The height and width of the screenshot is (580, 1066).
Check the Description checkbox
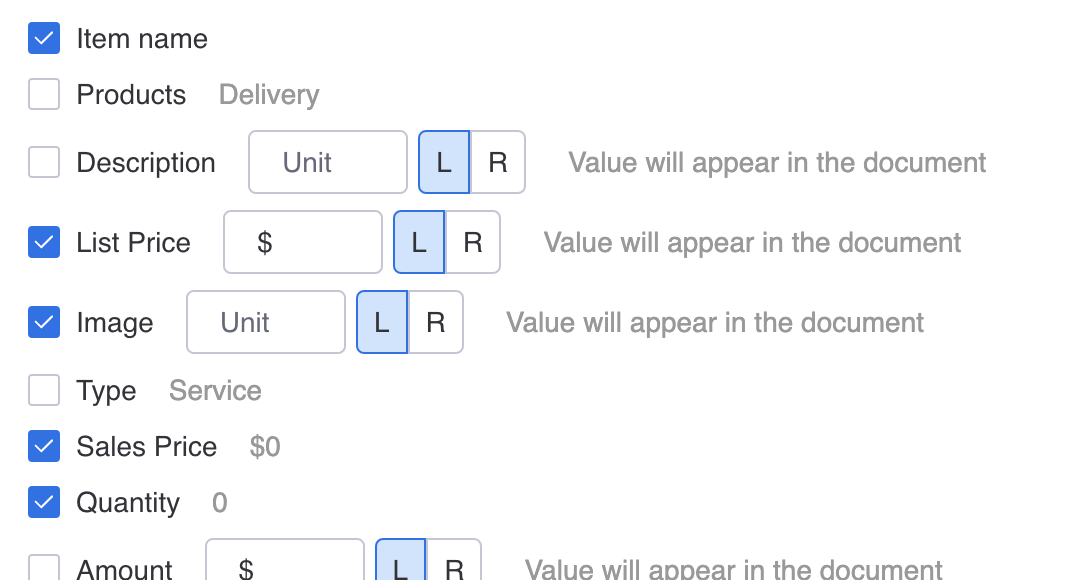44,162
